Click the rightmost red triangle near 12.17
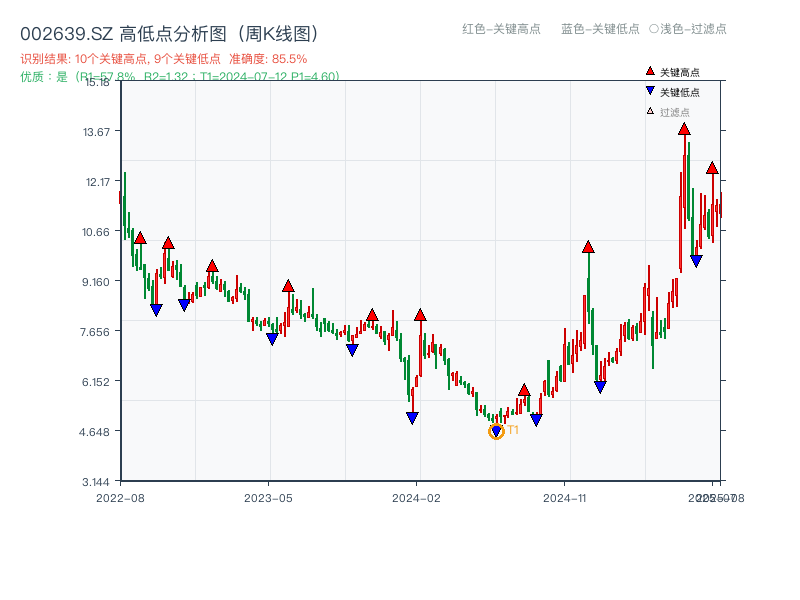 click(x=714, y=167)
